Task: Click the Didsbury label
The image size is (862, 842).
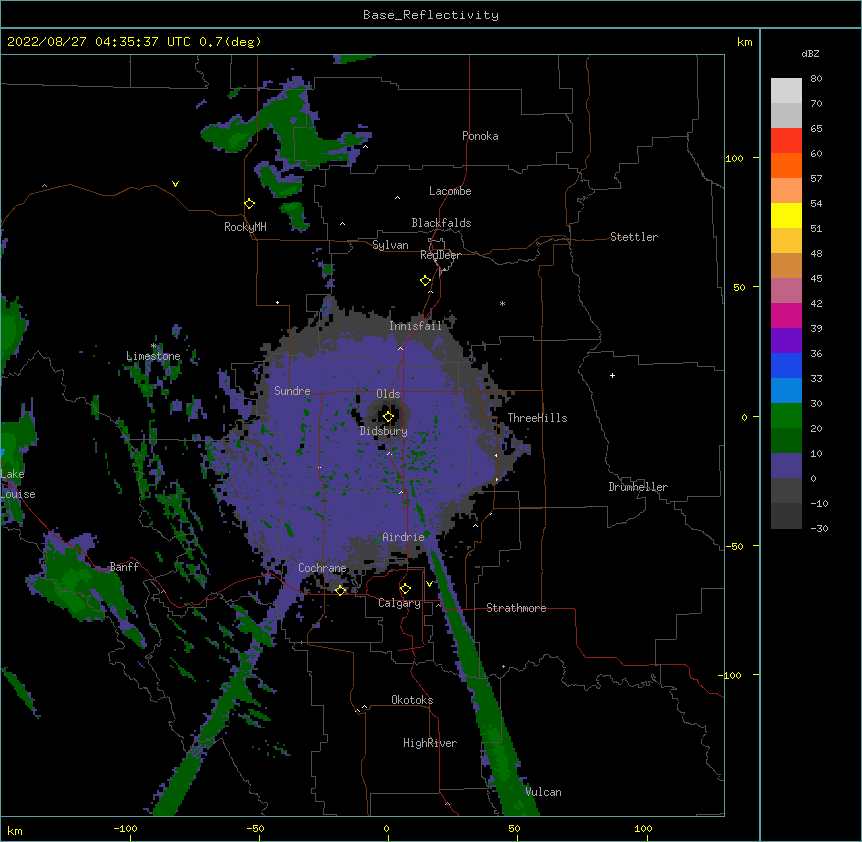Action: (384, 431)
